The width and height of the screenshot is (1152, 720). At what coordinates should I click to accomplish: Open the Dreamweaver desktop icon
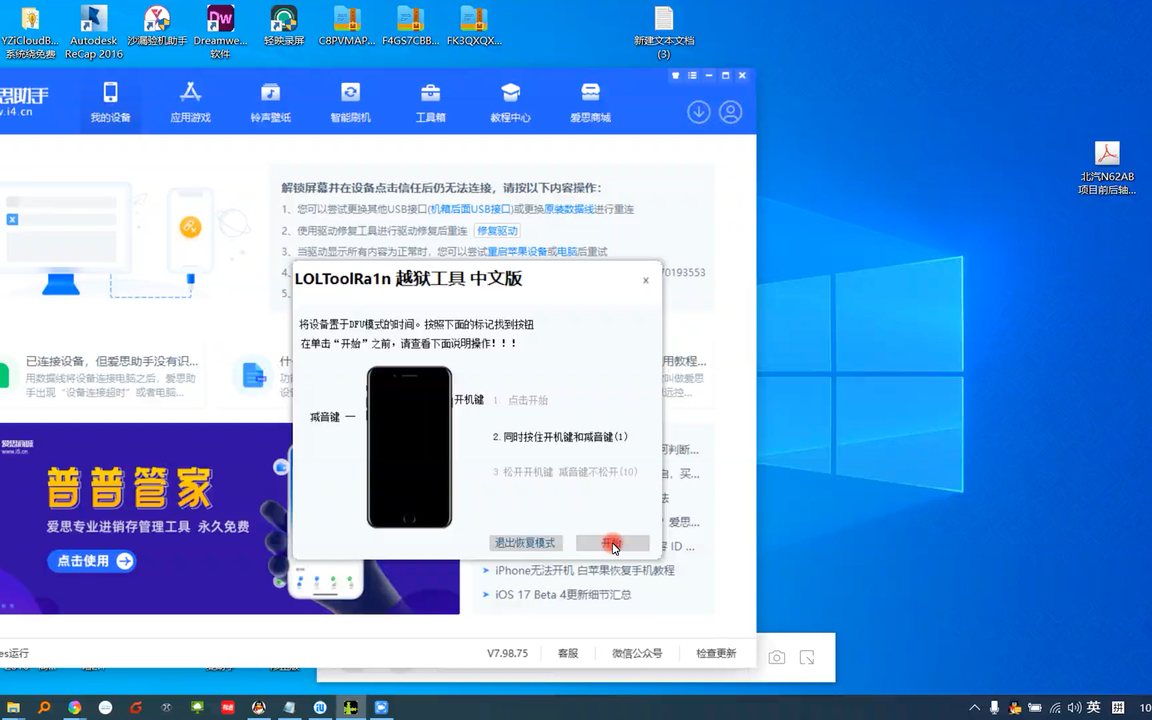tap(220, 32)
